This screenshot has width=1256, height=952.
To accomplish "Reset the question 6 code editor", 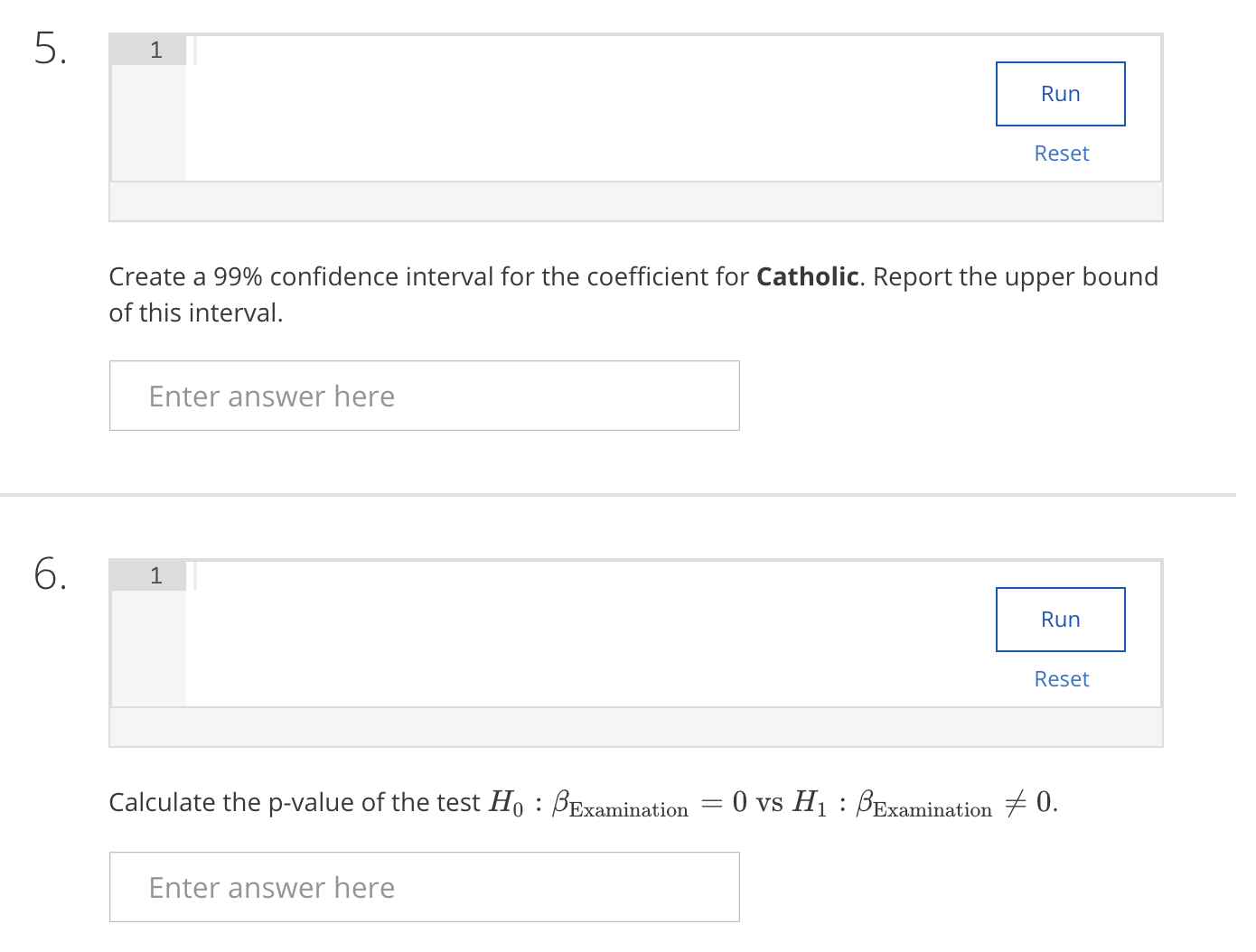I will click(1061, 679).
